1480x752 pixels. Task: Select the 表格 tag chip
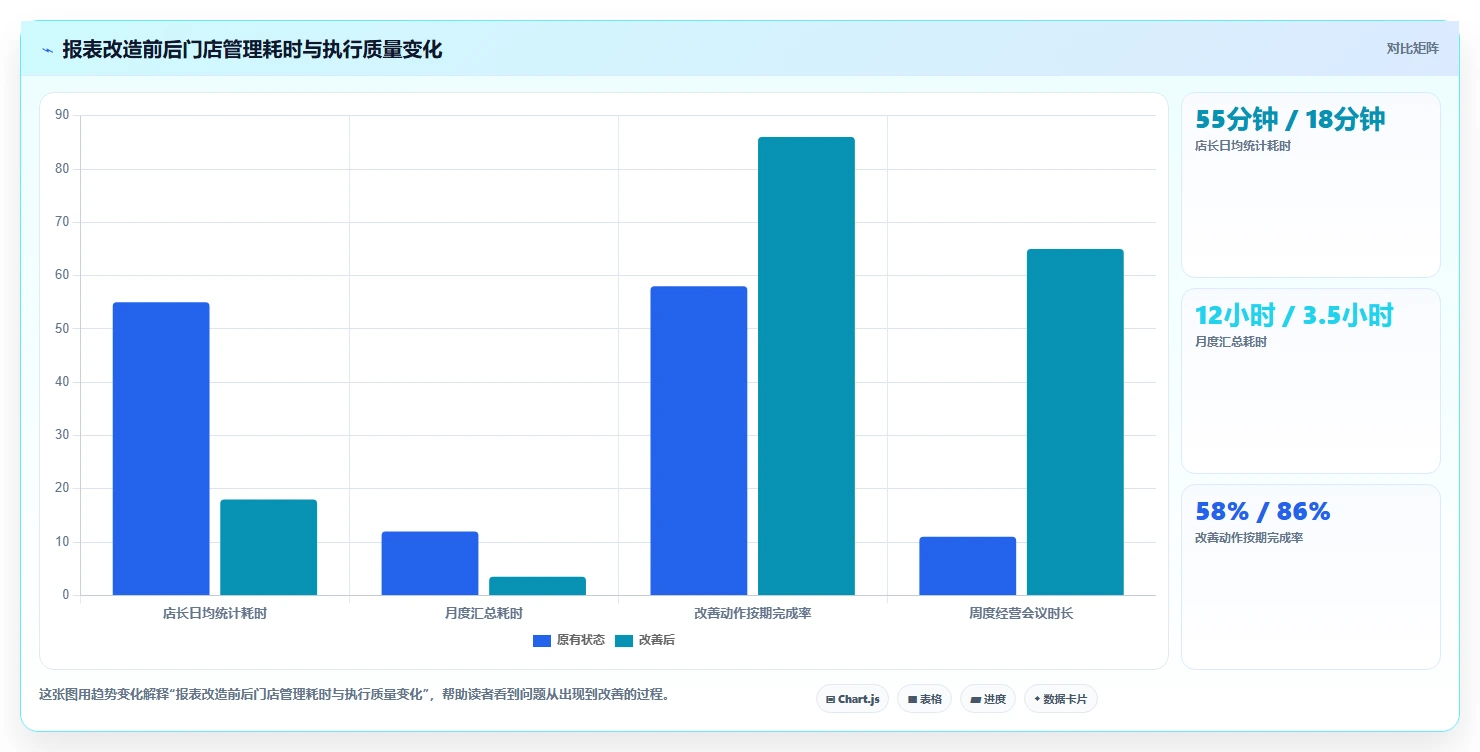tap(924, 699)
